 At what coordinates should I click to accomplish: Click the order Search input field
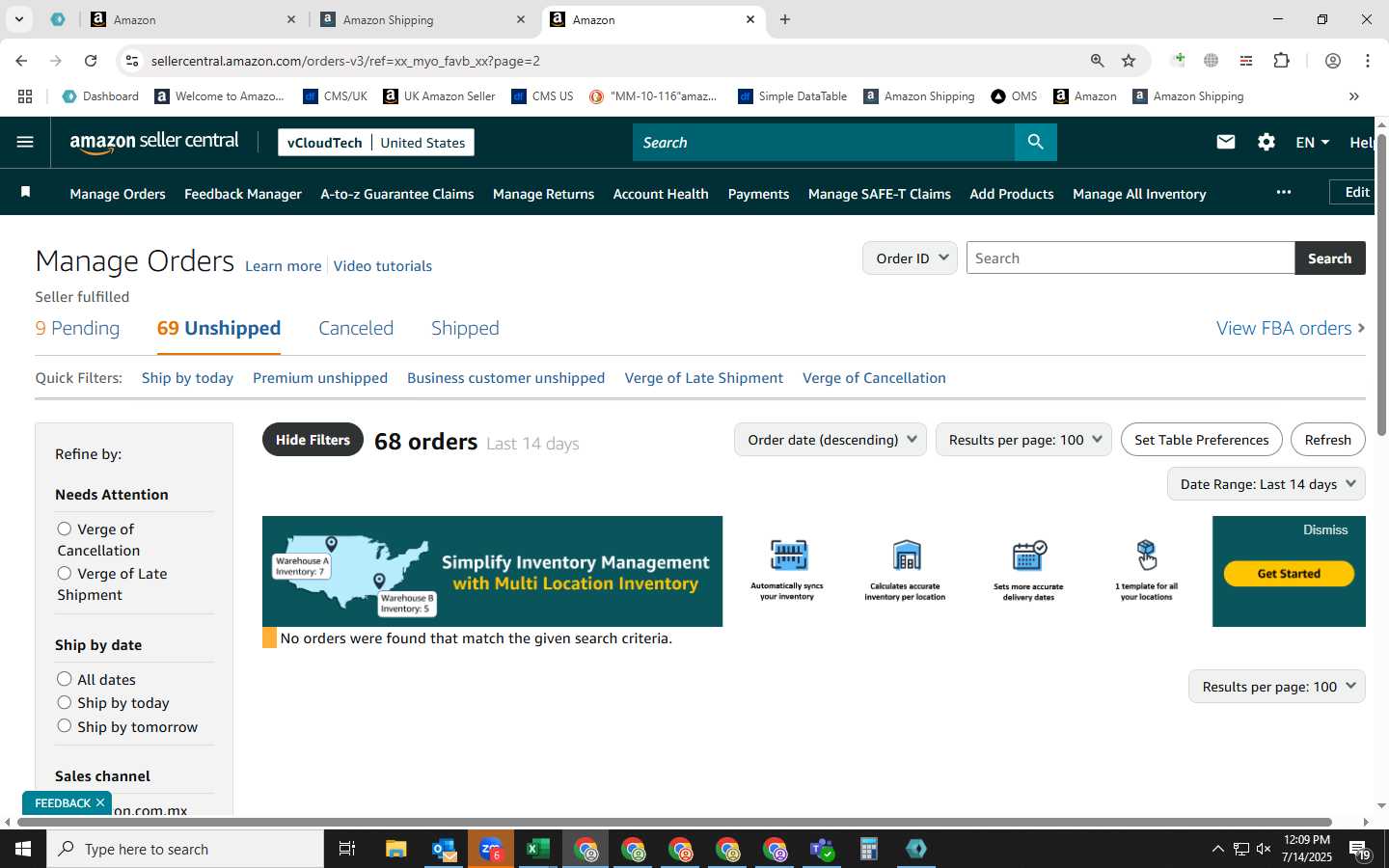1130,258
